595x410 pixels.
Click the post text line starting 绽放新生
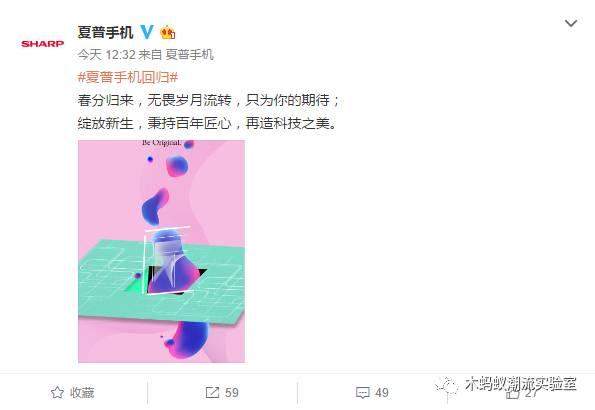[207, 123]
